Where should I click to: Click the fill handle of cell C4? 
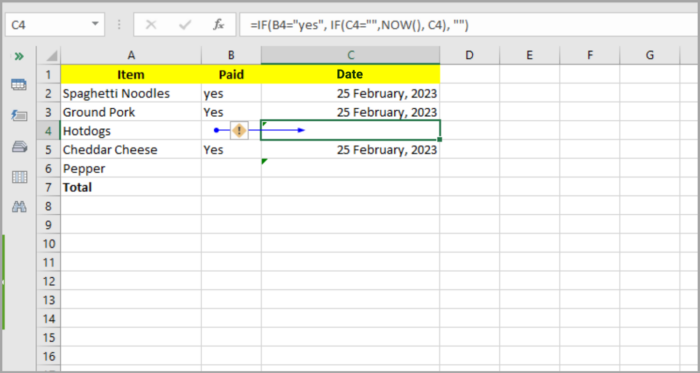pyautogui.click(x=440, y=140)
